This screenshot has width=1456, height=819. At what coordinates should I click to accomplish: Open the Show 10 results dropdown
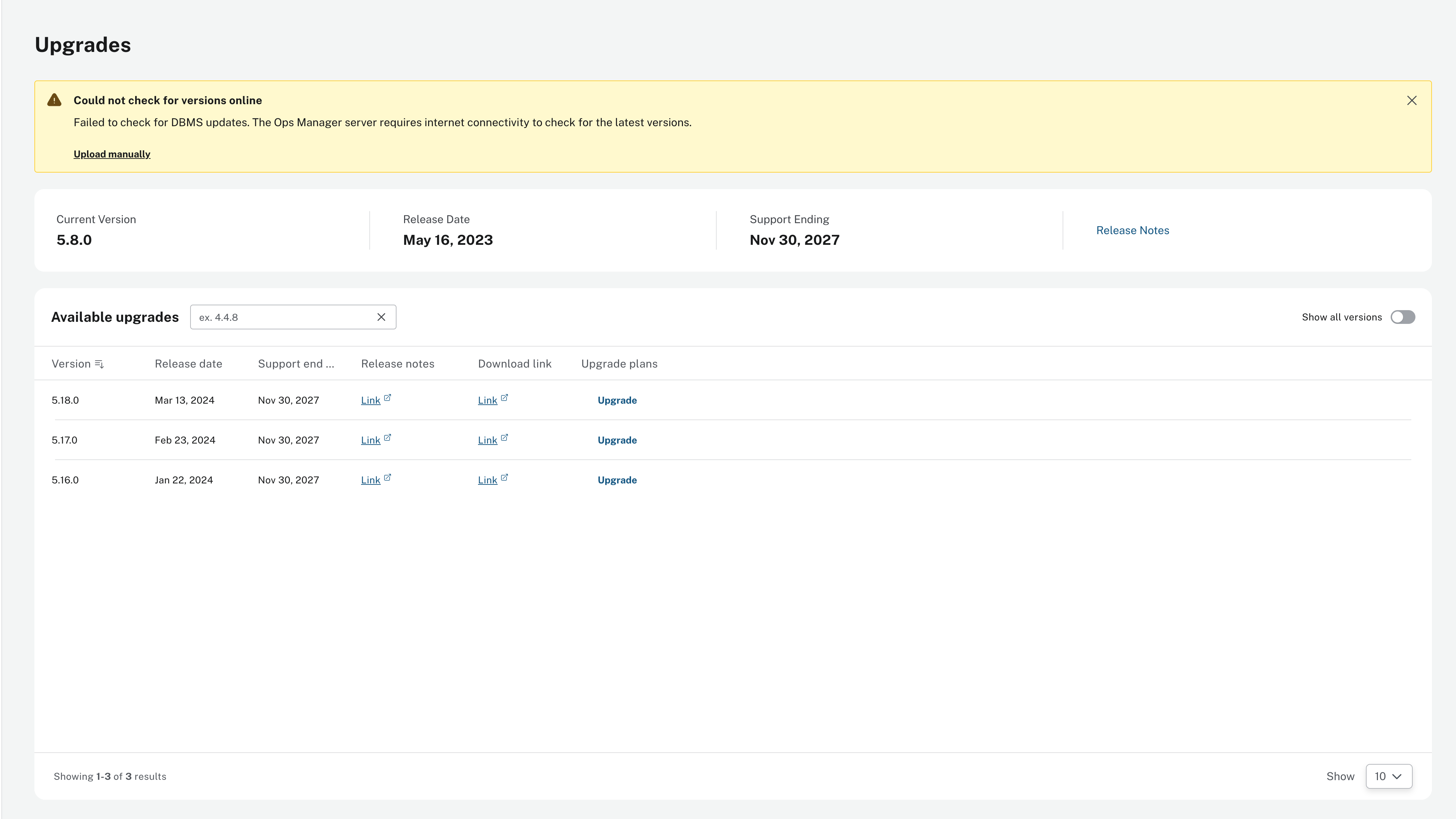pyautogui.click(x=1389, y=777)
